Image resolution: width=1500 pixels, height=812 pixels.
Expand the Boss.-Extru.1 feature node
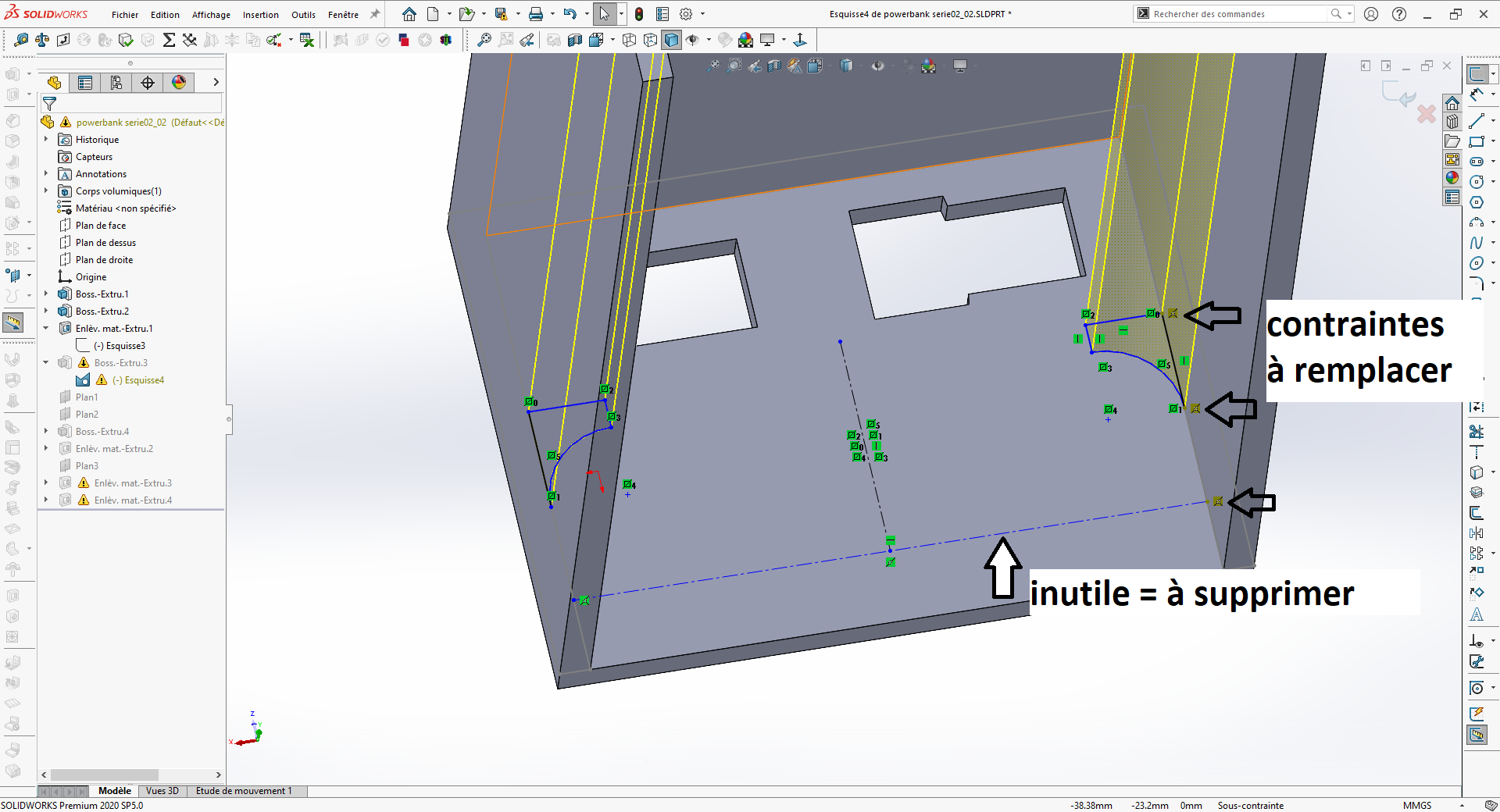(46, 294)
